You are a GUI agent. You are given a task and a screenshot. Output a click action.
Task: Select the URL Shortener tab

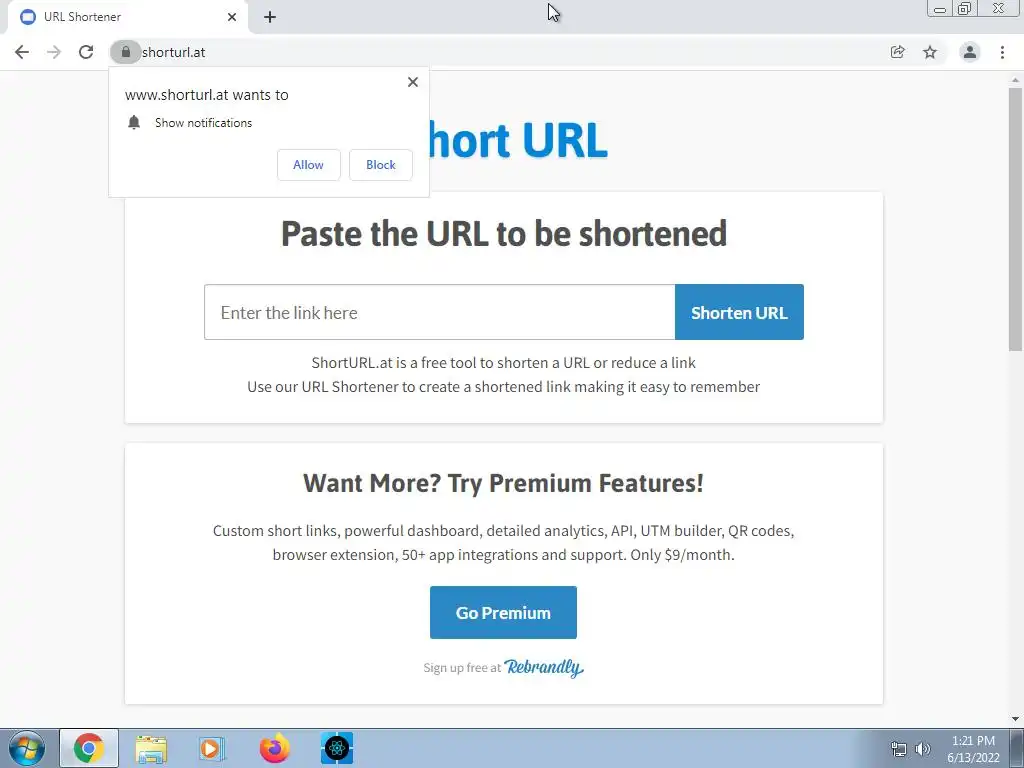coord(127,17)
